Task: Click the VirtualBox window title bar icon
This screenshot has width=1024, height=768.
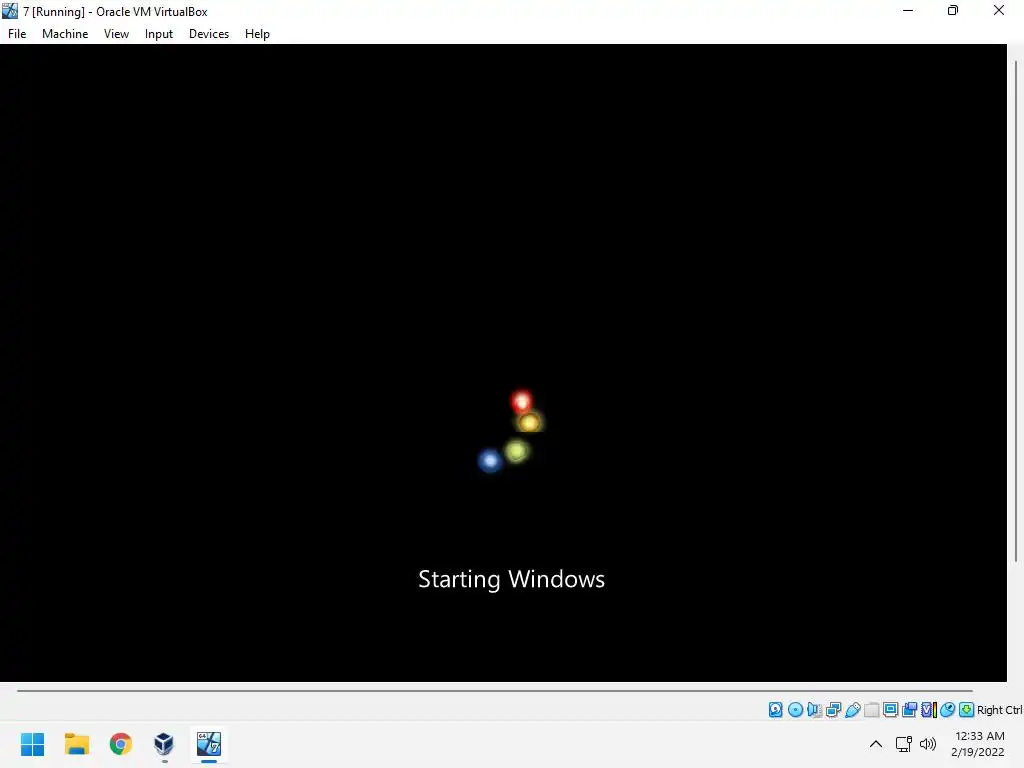Action: [10, 10]
